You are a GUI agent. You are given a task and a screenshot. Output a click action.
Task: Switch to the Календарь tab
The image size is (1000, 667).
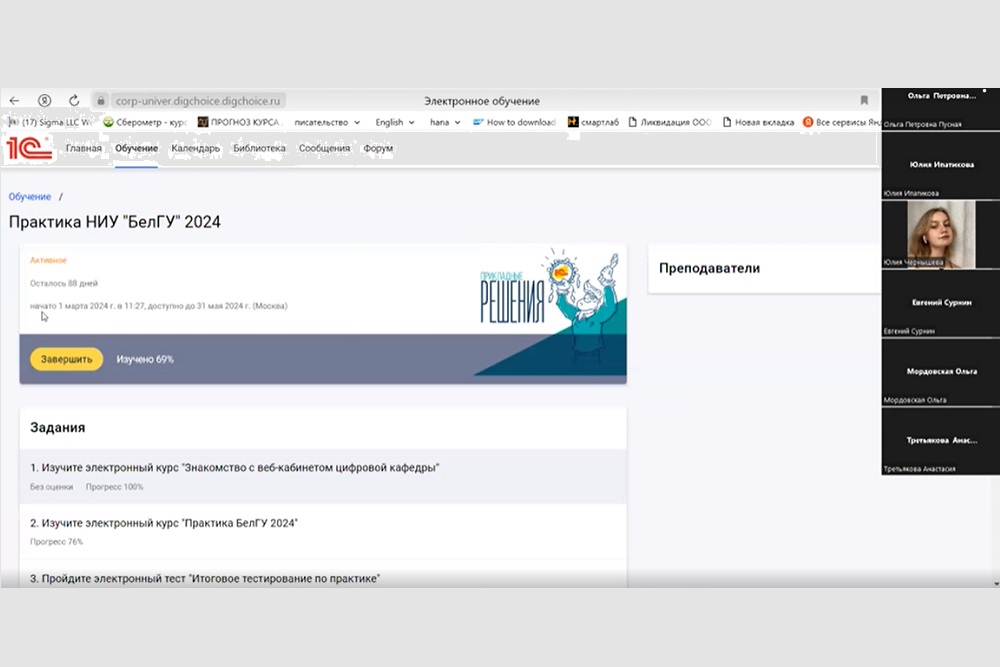coord(195,149)
